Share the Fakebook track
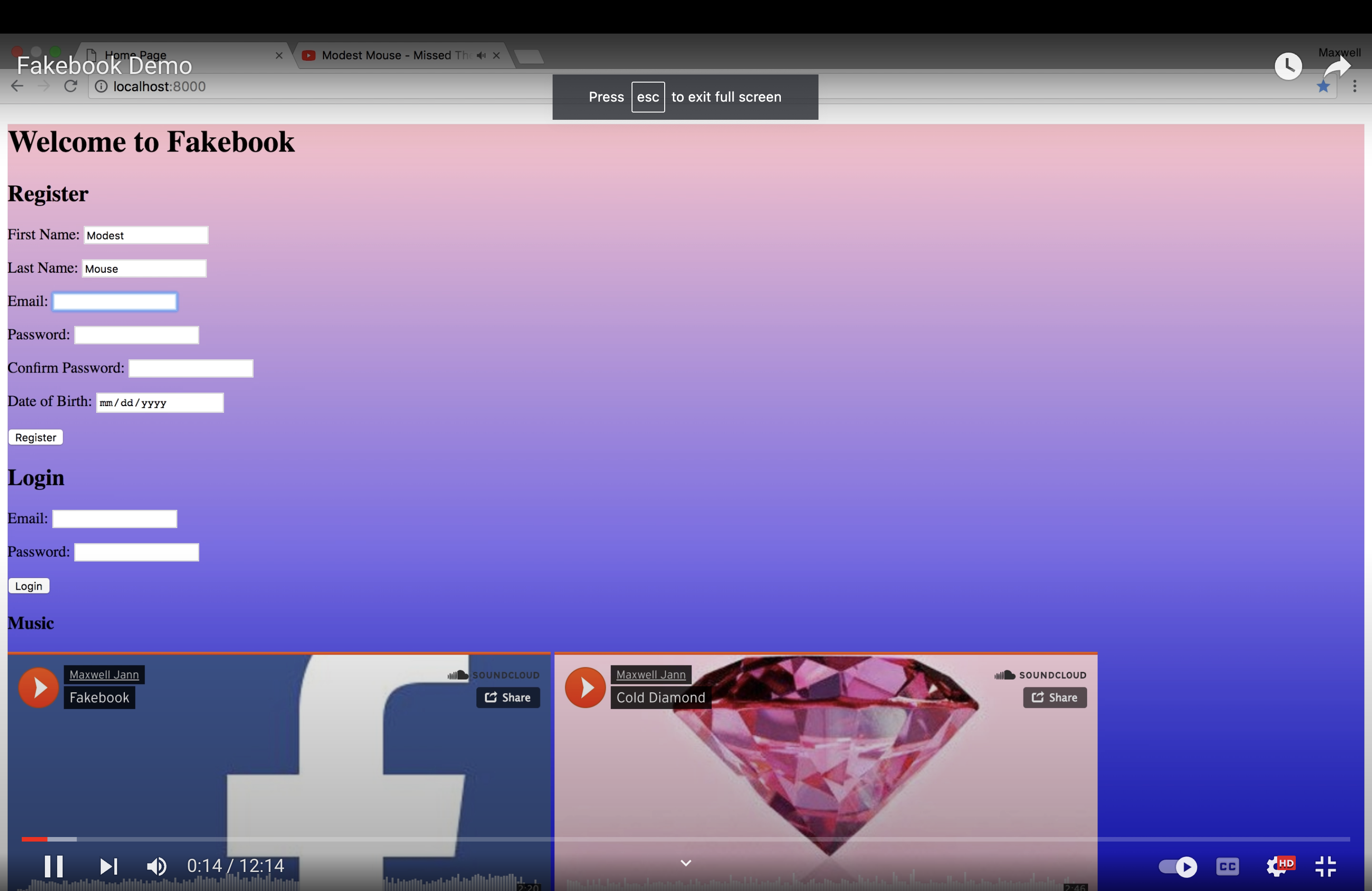Viewport: 1372px width, 891px height. (508, 698)
